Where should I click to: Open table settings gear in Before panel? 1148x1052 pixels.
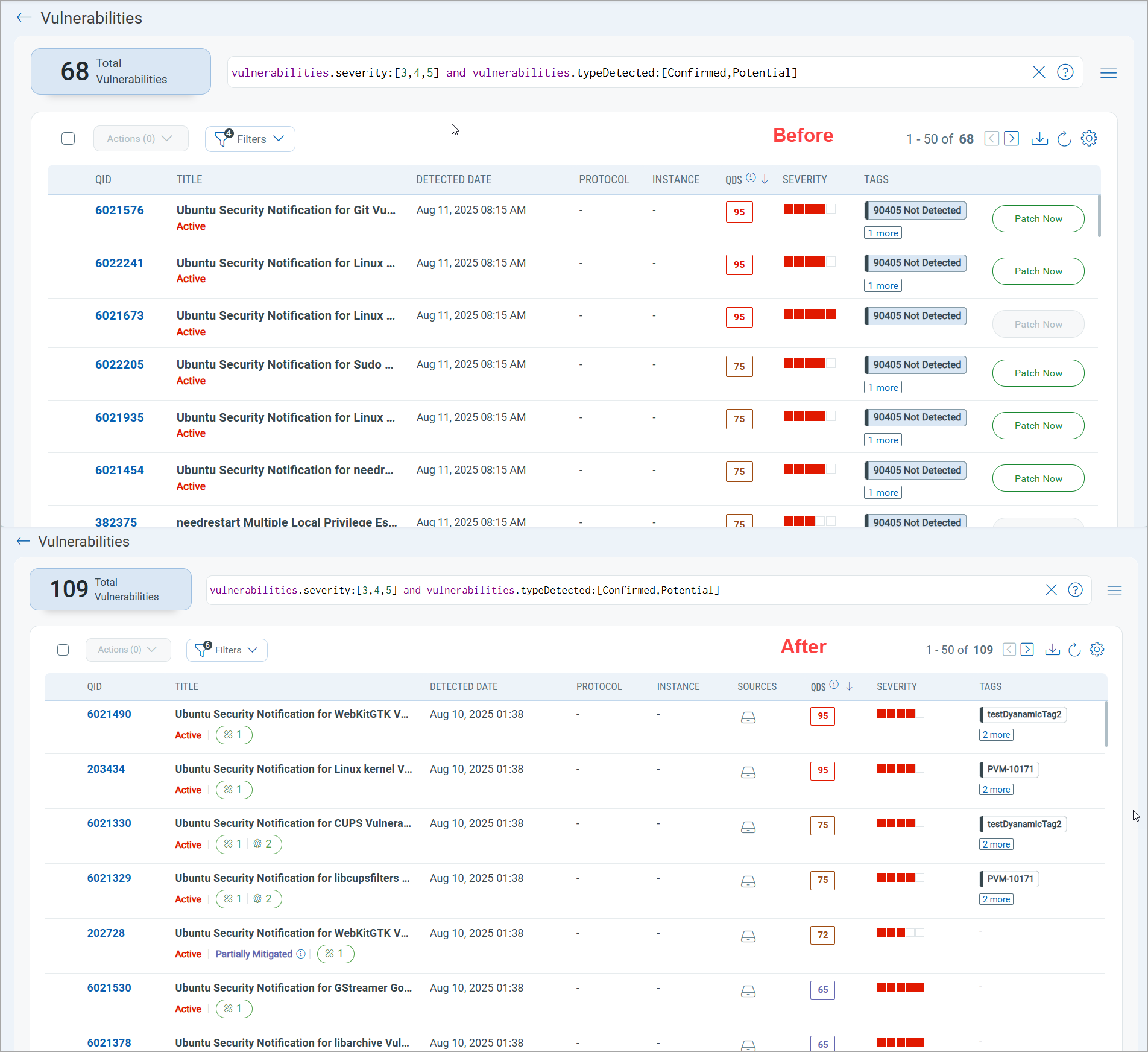(x=1089, y=139)
